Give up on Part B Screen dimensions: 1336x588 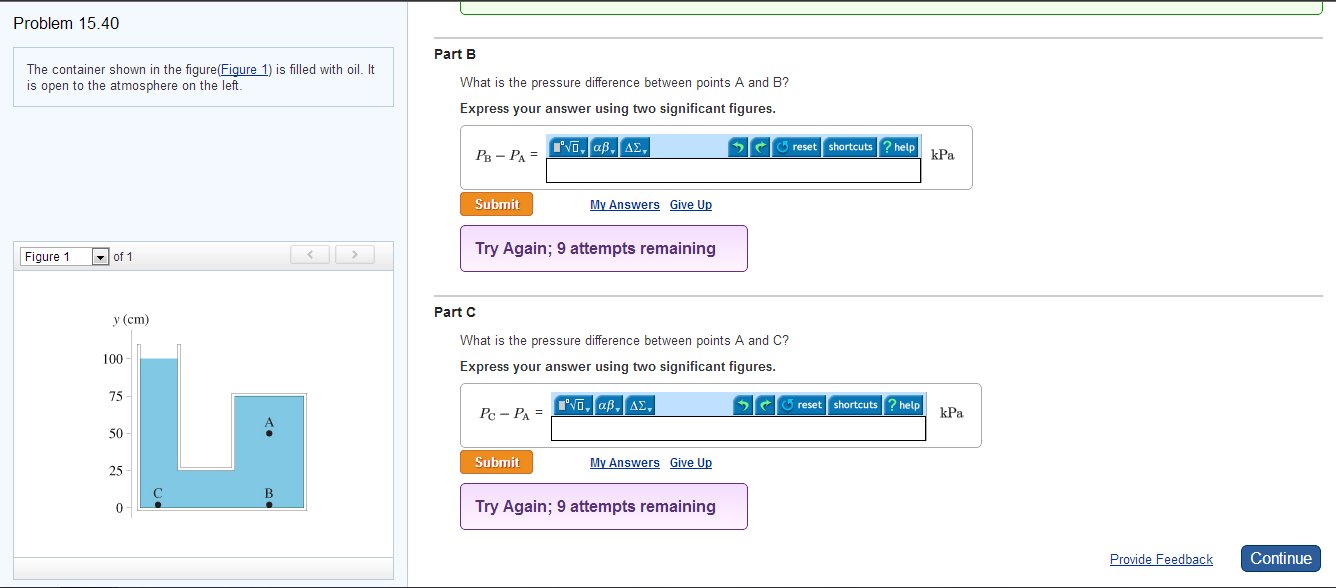[x=690, y=204]
